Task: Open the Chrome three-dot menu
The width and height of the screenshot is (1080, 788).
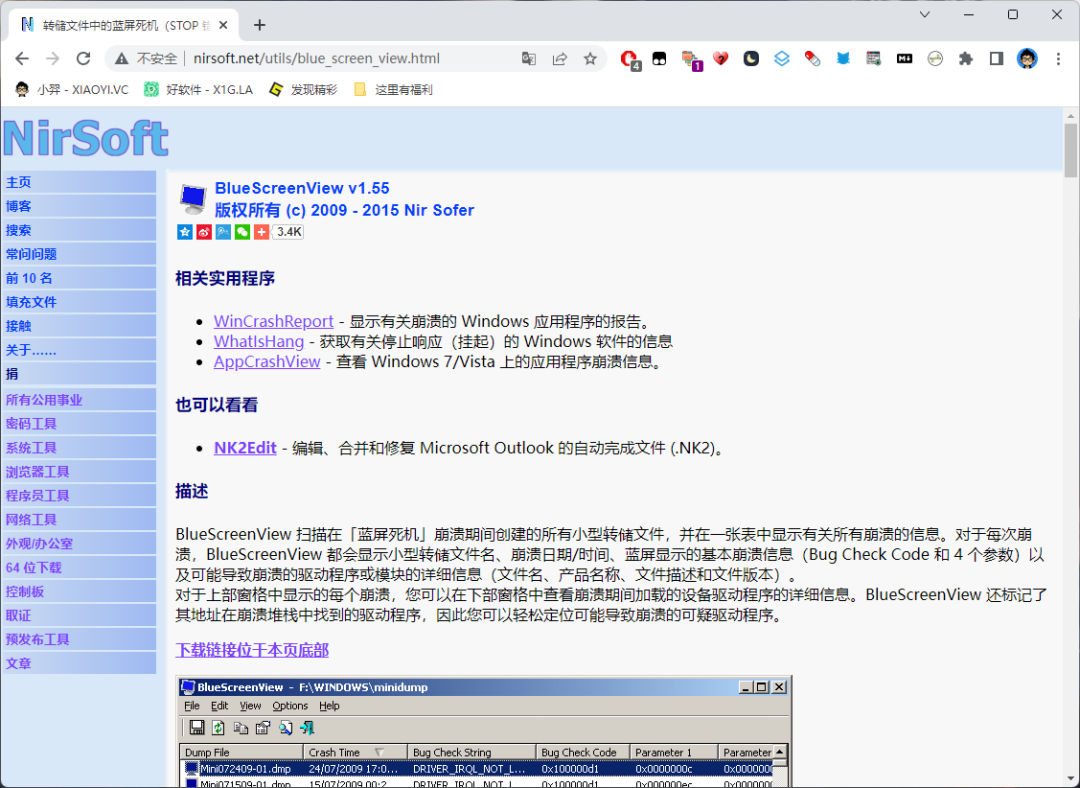Action: (1058, 59)
